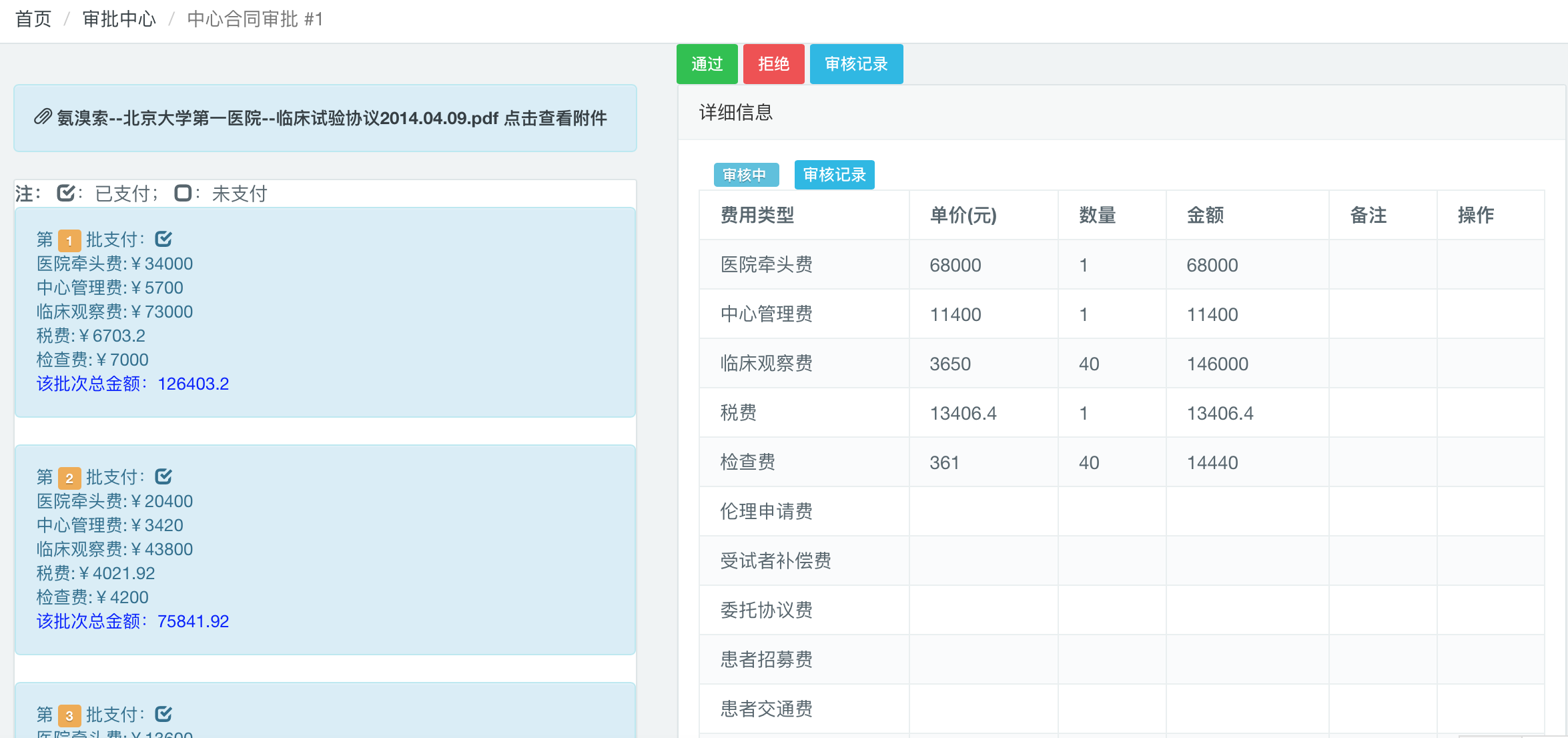Click batch 1 检查费 ¥7000 line
The width and height of the screenshot is (1568, 738).
coord(92,360)
